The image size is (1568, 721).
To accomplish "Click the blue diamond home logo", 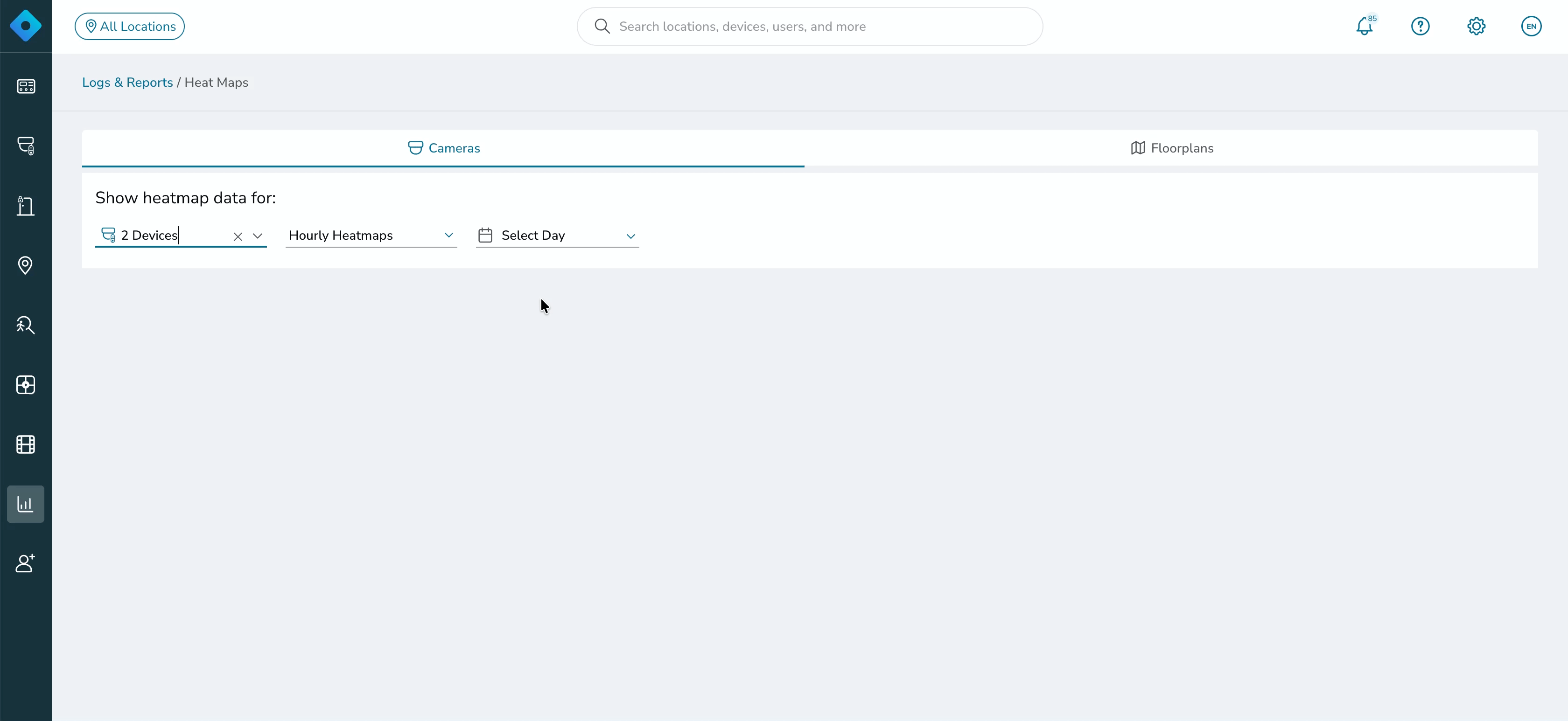I will 26,26.
